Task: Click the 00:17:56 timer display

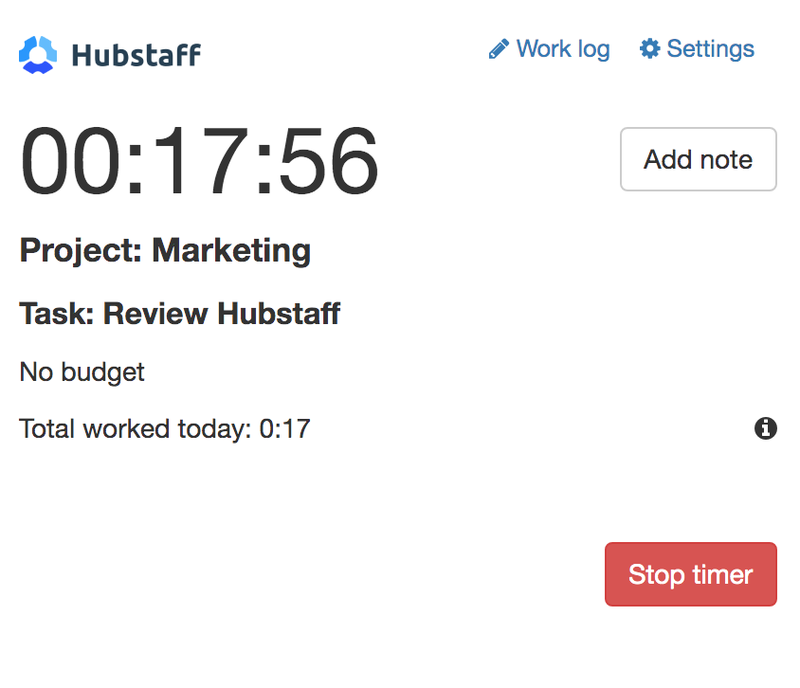Action: tap(199, 160)
